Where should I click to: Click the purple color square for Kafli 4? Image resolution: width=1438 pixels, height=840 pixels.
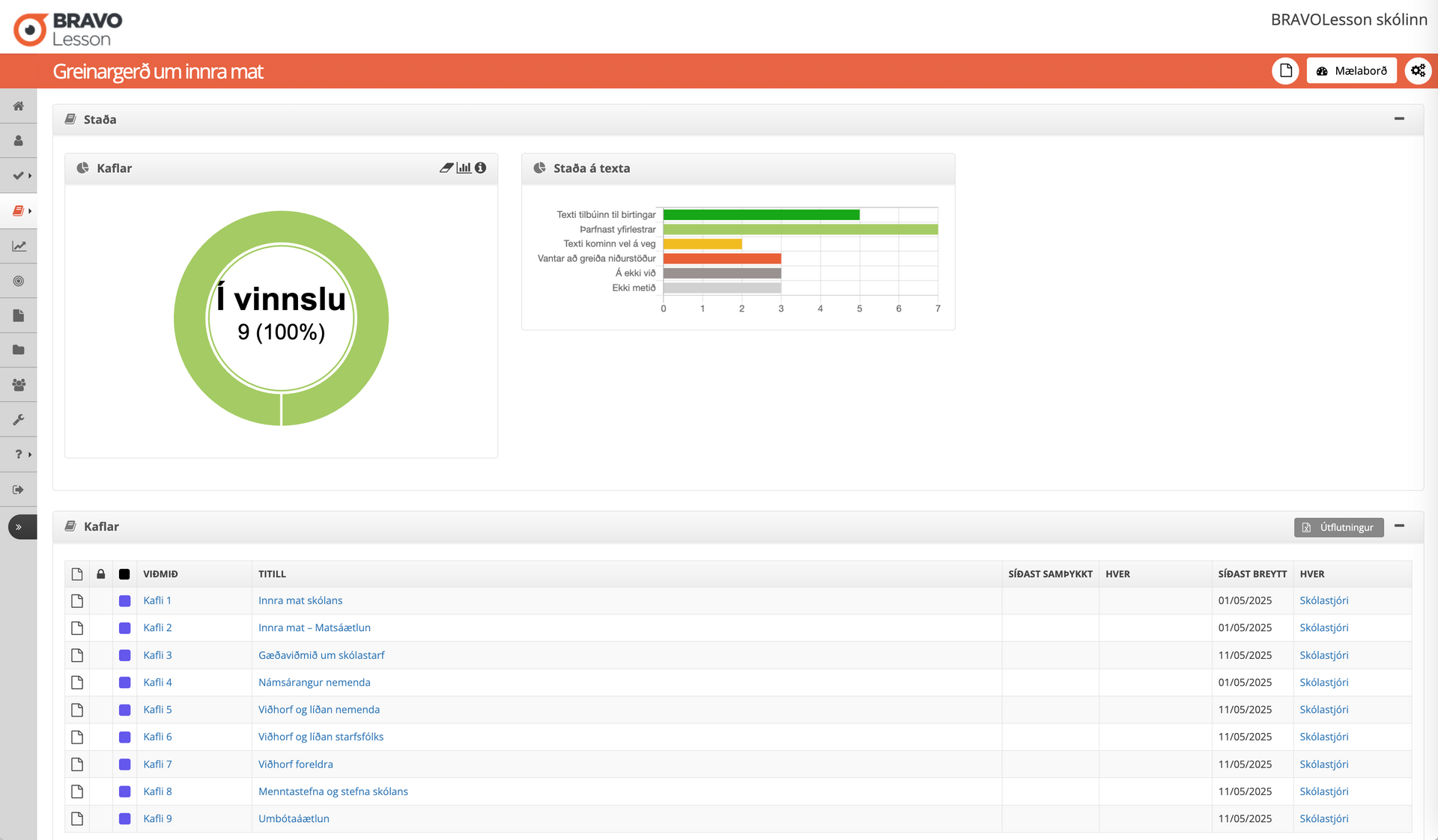point(125,683)
